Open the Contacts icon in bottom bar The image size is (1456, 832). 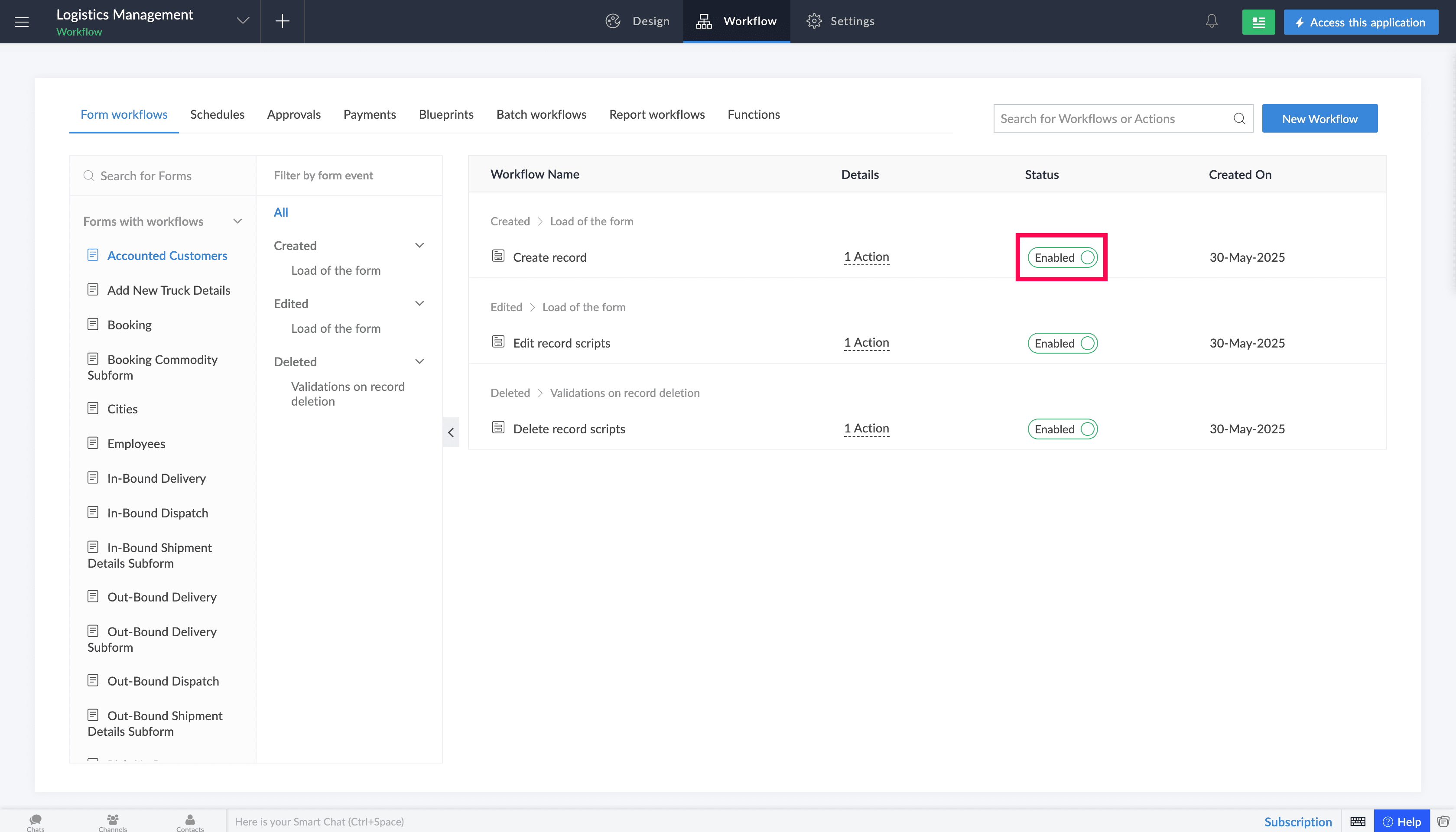pos(190,822)
